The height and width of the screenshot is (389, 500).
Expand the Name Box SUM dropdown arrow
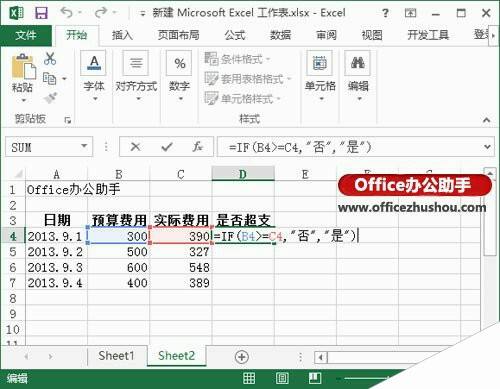click(x=84, y=146)
